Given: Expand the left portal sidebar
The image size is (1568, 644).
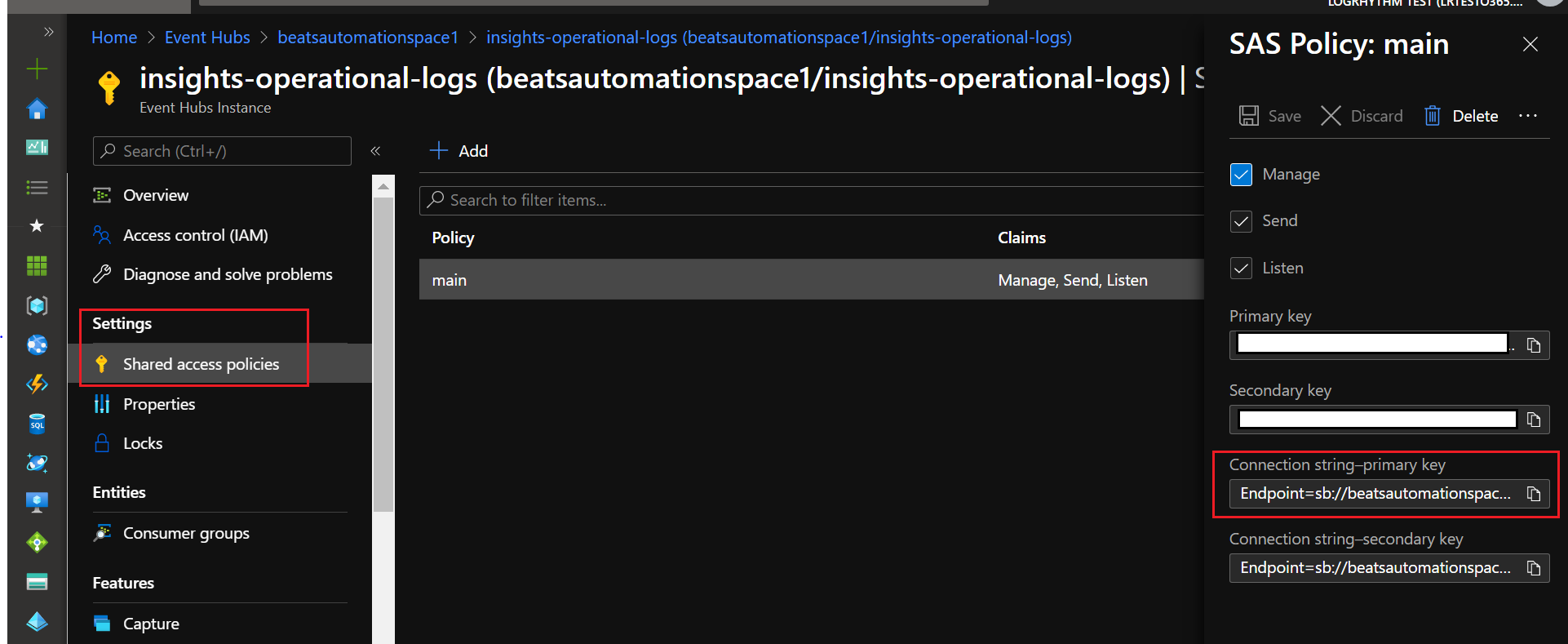Looking at the screenshot, I should pos(48,32).
